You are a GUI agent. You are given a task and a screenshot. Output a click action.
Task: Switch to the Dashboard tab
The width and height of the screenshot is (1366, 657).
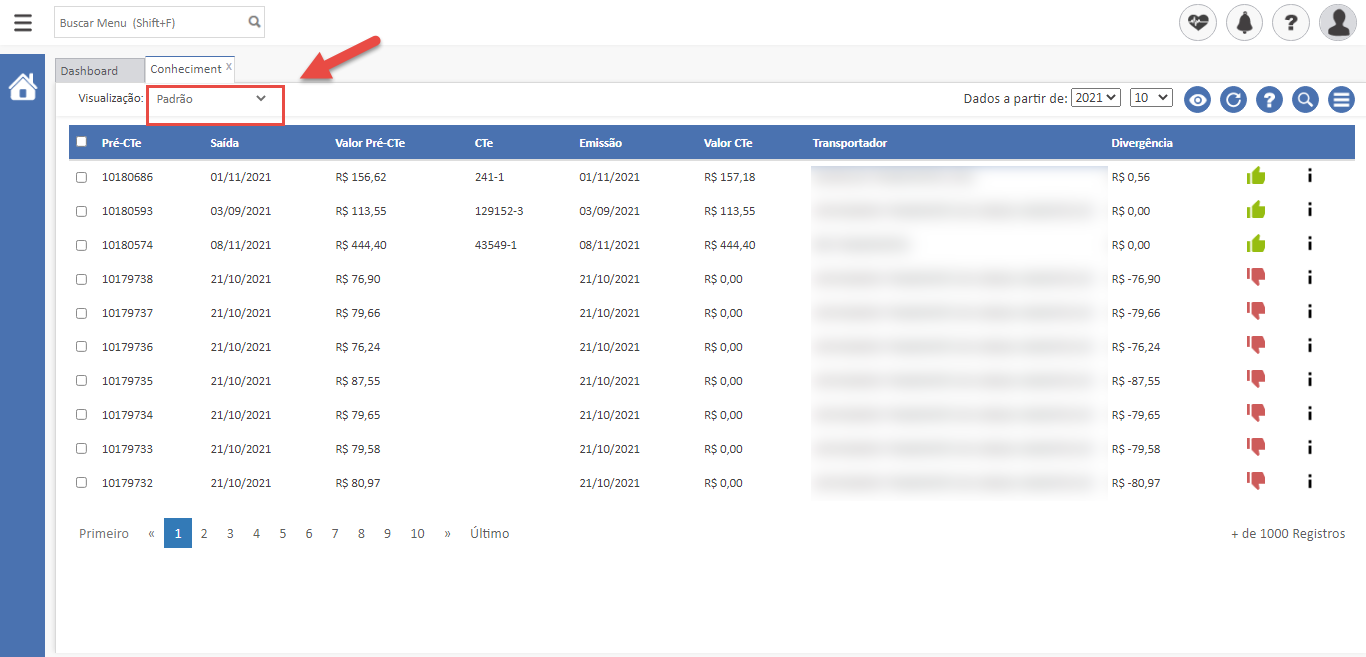pos(89,71)
